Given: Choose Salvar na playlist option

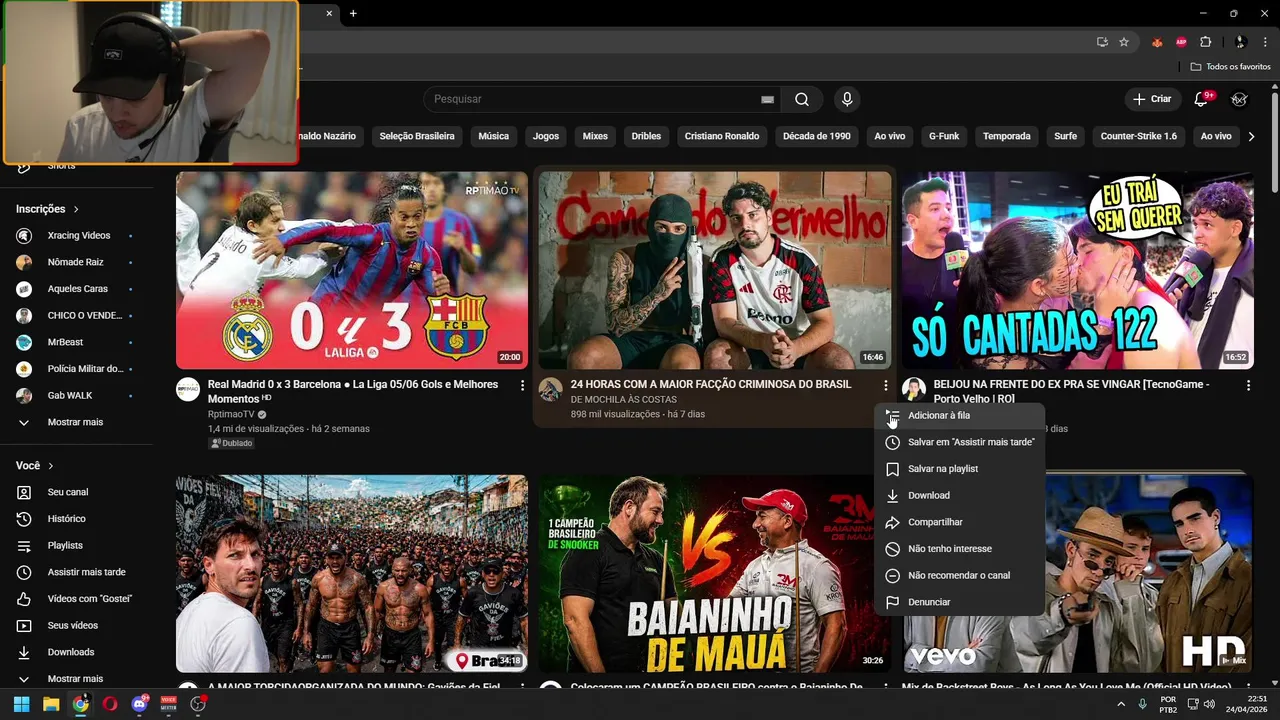Looking at the screenshot, I should pos(959,469).
